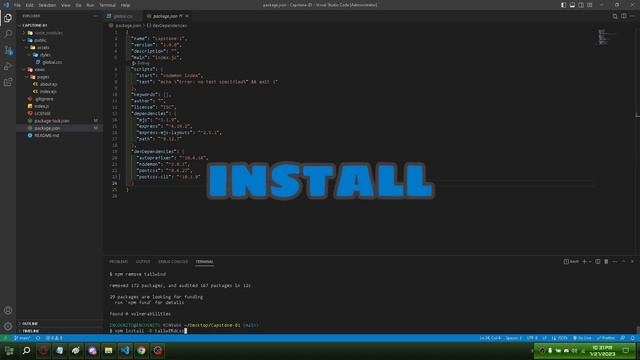Open the Source Control view
The image size is (640, 360).
click(8, 50)
